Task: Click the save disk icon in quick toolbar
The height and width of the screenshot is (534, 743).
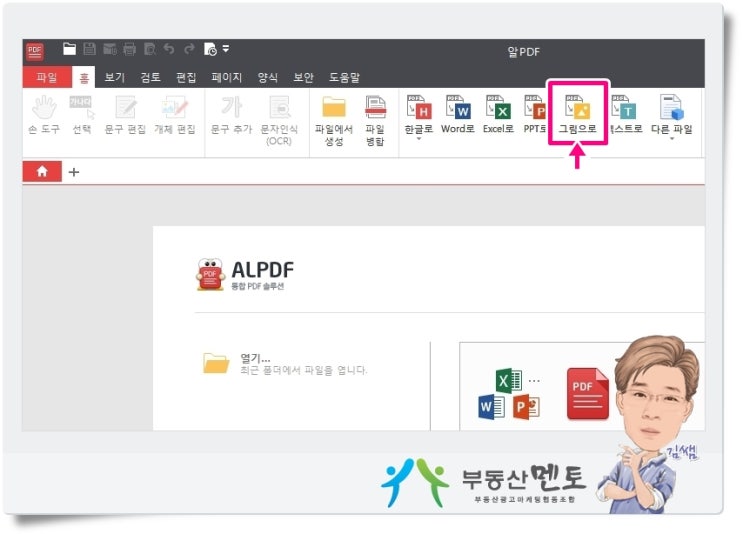Action: (x=90, y=49)
